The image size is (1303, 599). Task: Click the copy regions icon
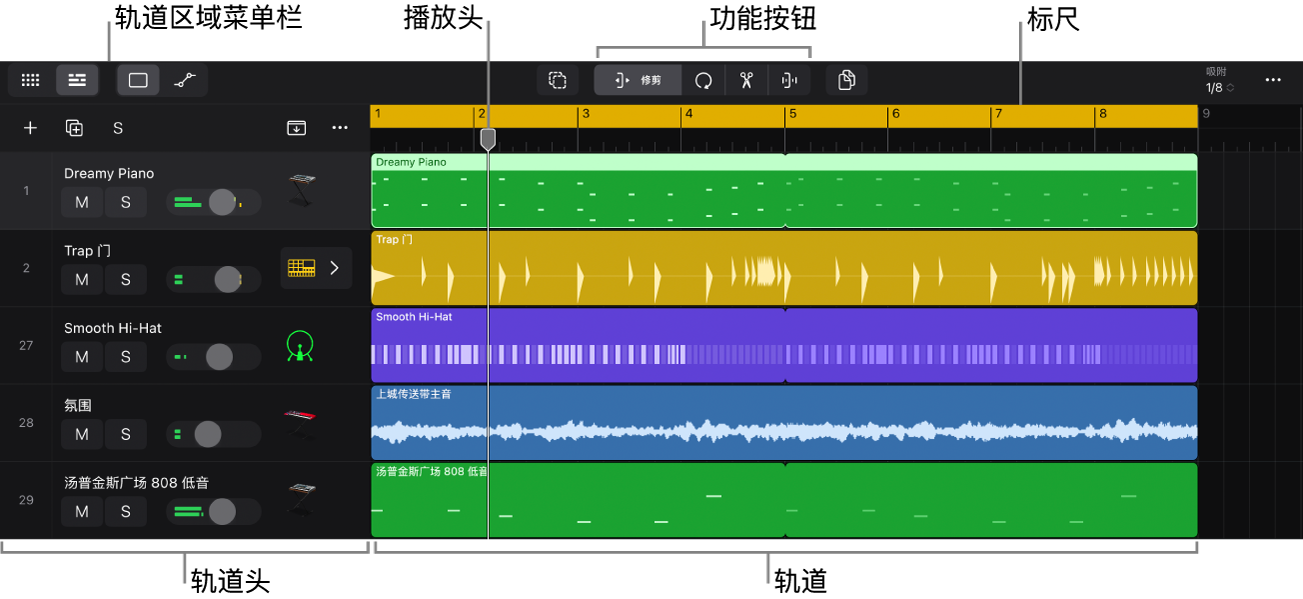click(847, 80)
